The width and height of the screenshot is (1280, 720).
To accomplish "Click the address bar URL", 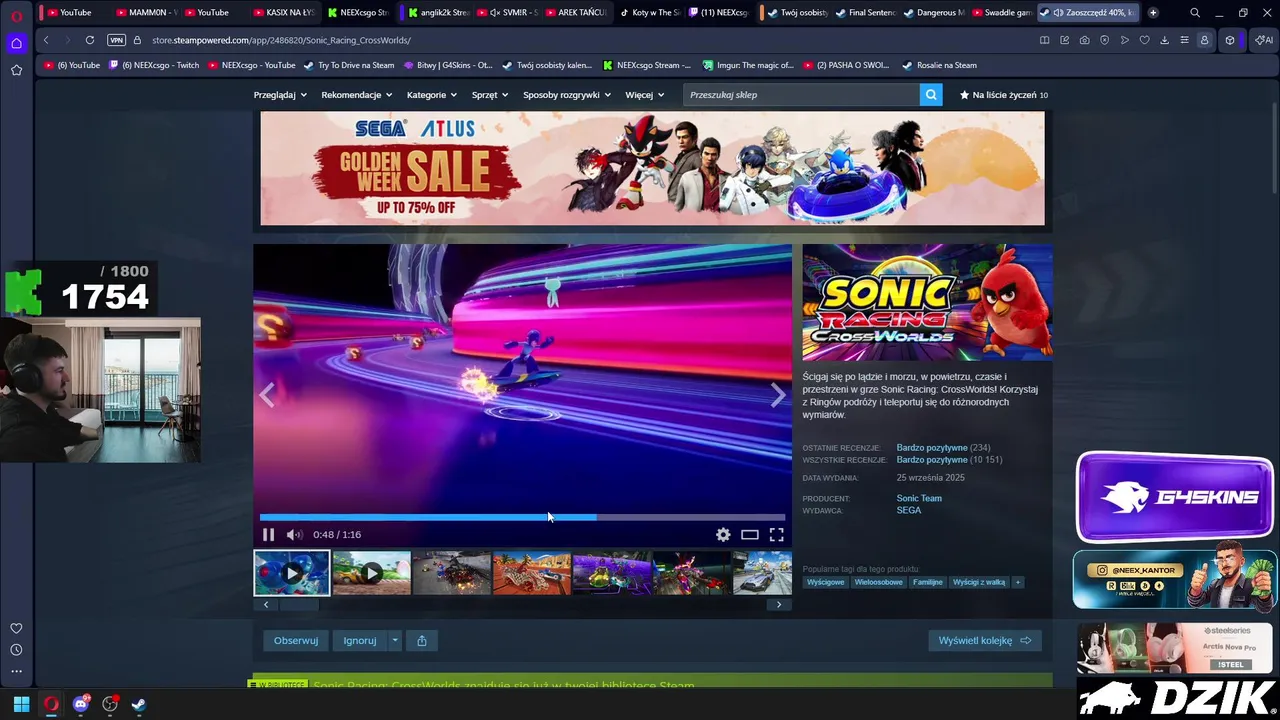I will pos(281,40).
